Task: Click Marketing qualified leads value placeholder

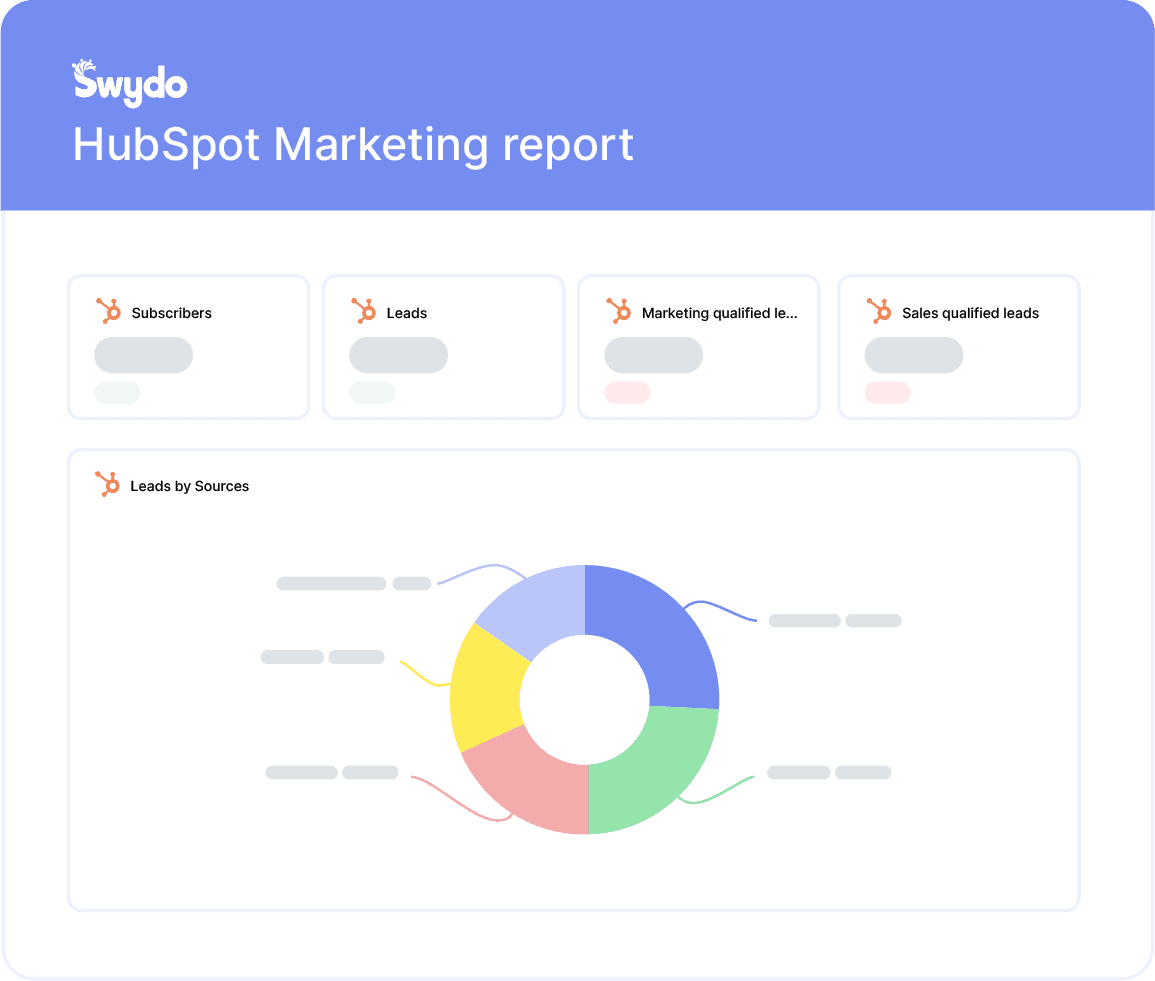Action: (x=653, y=355)
